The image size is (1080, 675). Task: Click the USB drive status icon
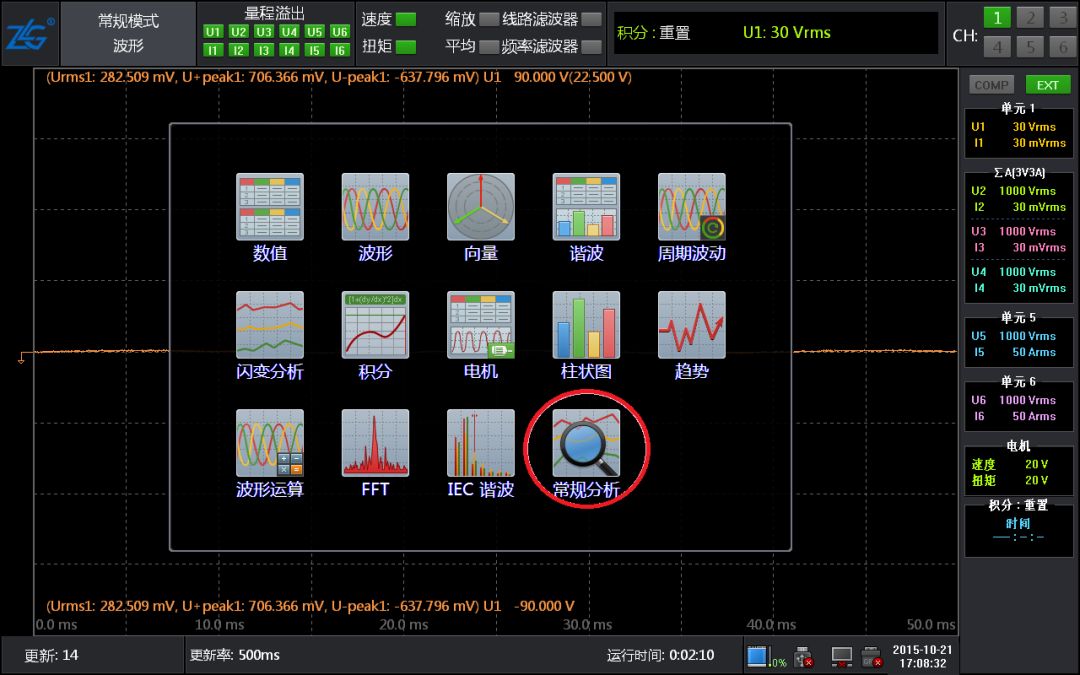click(x=802, y=656)
